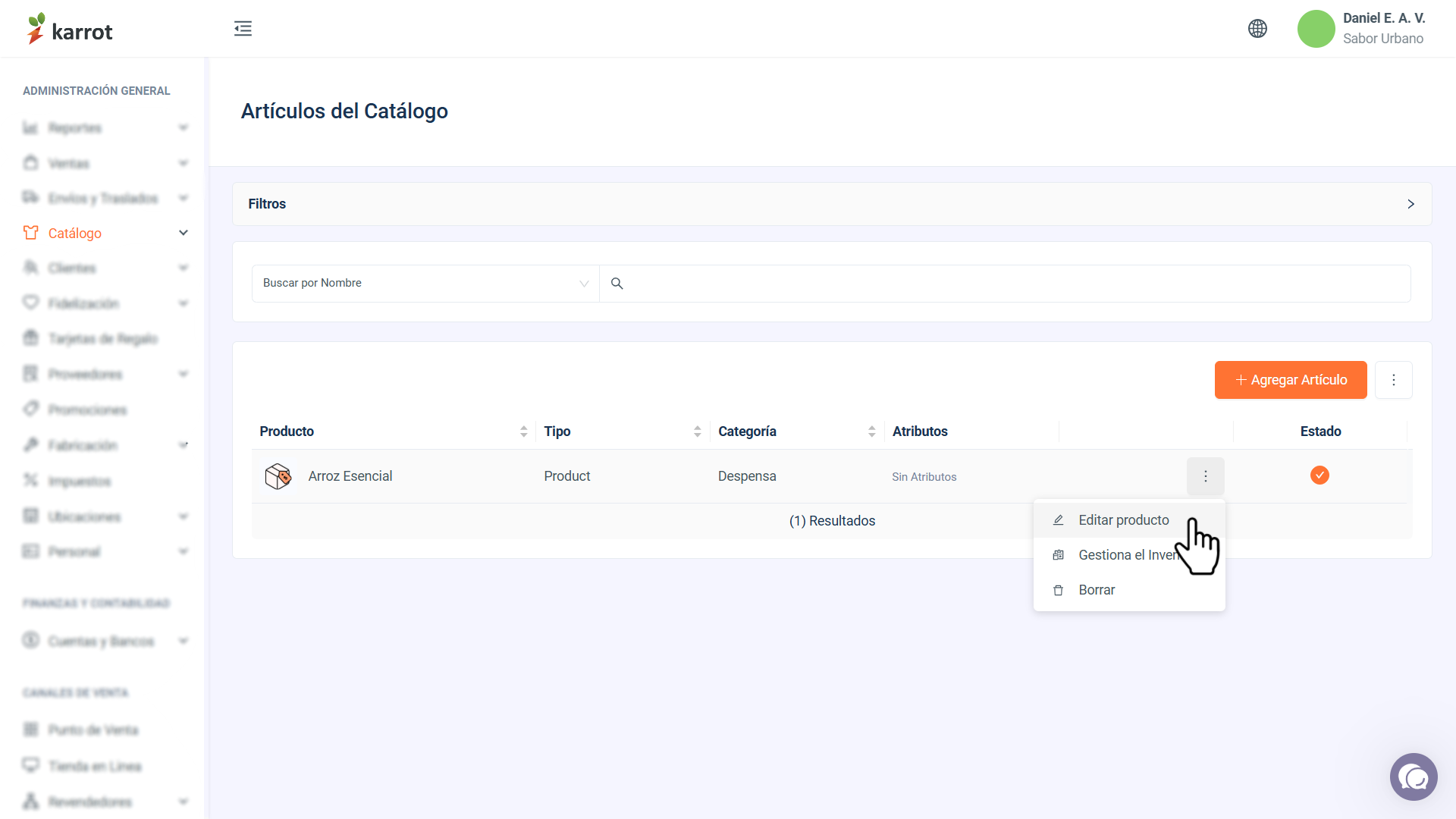Viewport: 1456px width, 819px height.
Task: Click Arroz Esencial row actions button
Action: (1205, 476)
